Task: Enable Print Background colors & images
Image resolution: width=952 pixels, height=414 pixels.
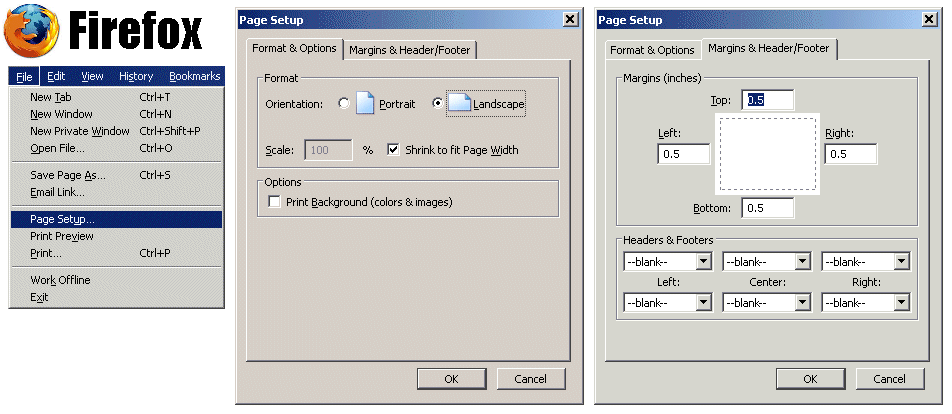Action: [x=275, y=202]
